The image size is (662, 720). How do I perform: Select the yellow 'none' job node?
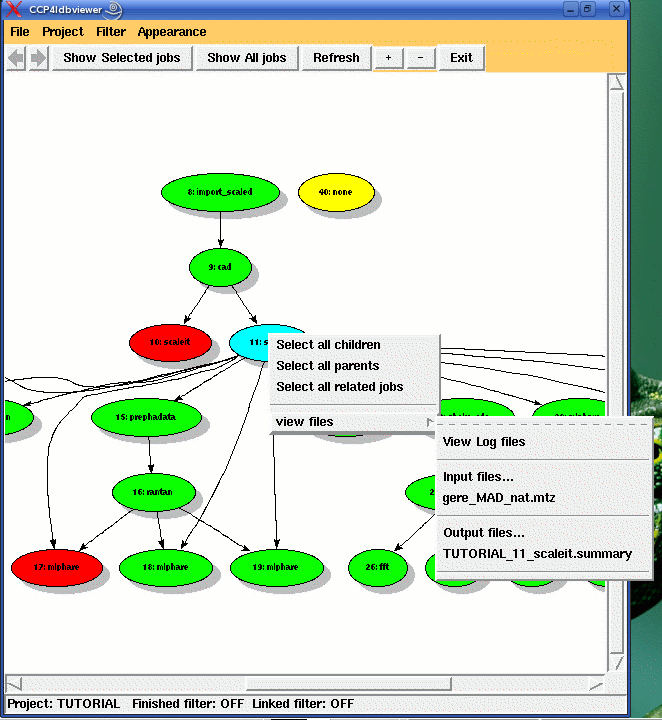(336, 192)
